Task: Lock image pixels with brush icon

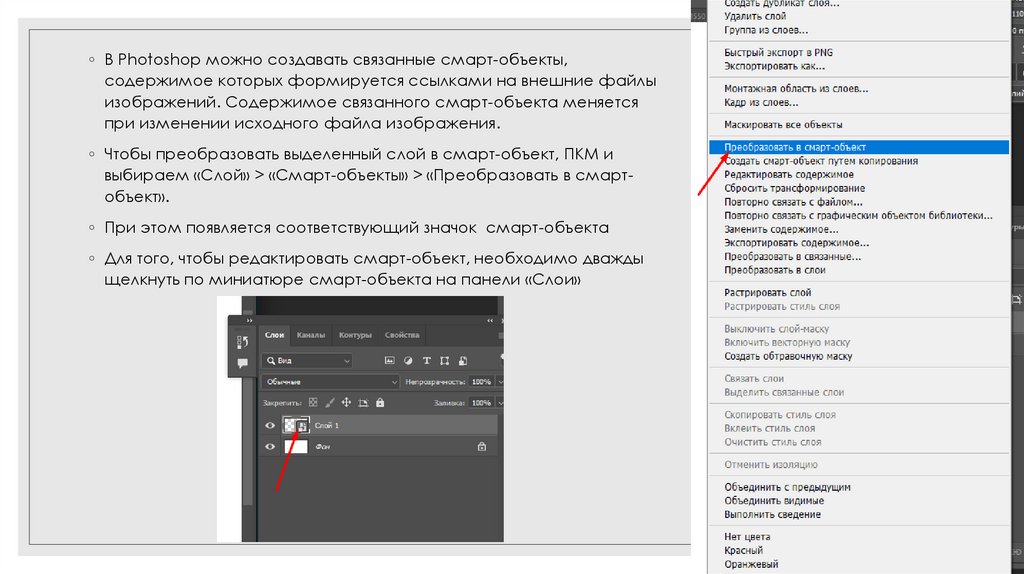Action: pyautogui.click(x=329, y=403)
